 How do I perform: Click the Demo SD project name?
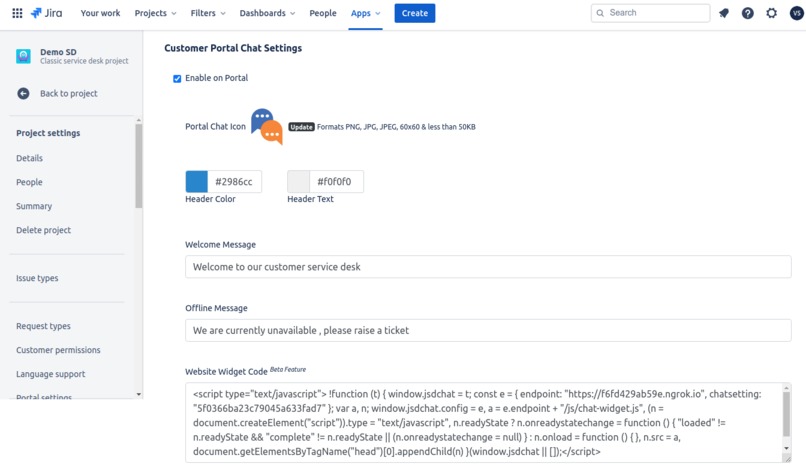(x=58, y=52)
